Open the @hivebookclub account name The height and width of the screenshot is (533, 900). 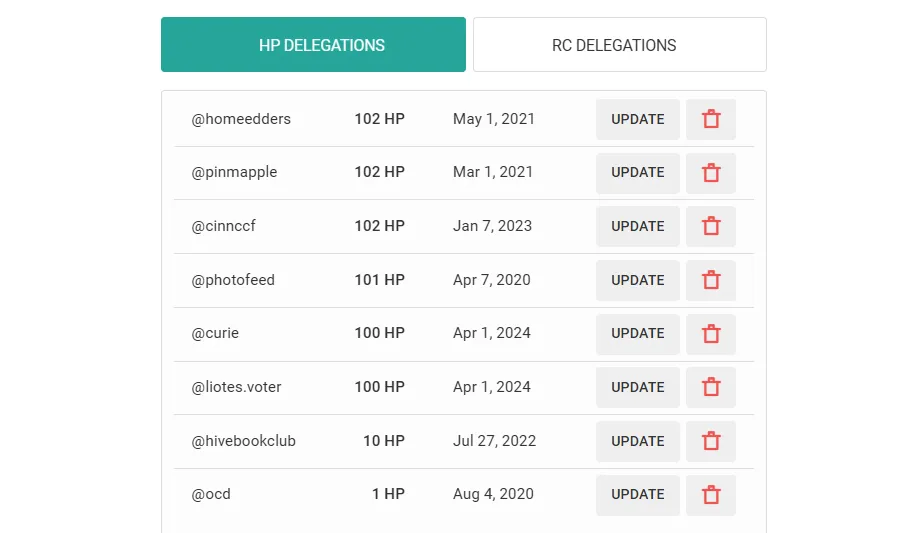click(243, 441)
